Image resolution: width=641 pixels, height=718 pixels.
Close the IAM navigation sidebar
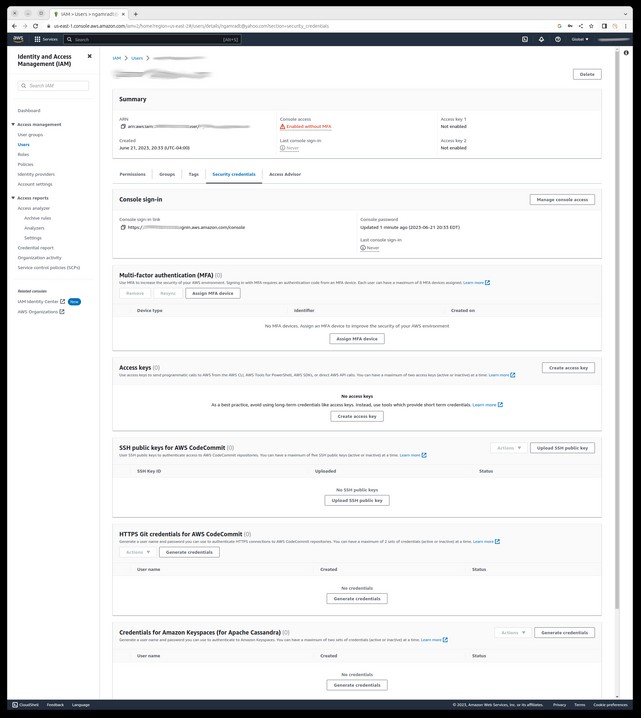[x=89, y=56]
